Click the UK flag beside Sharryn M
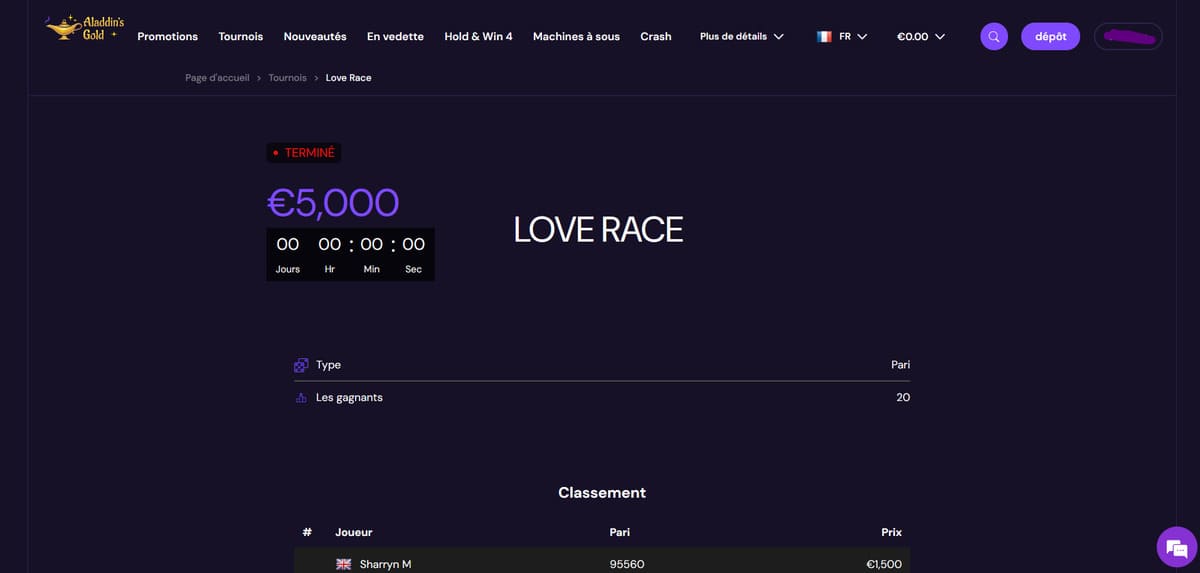1200x573 pixels. (x=343, y=564)
